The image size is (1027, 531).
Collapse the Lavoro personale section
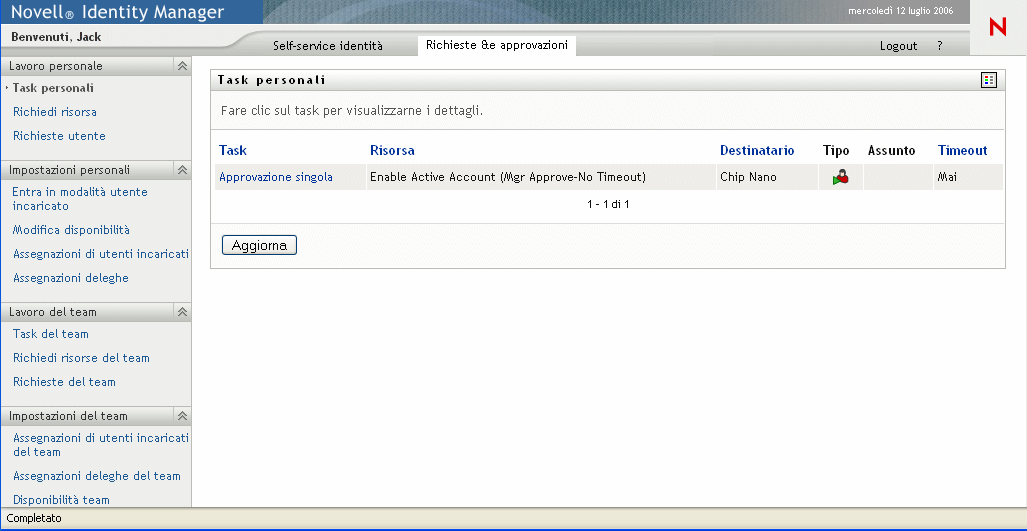click(182, 65)
